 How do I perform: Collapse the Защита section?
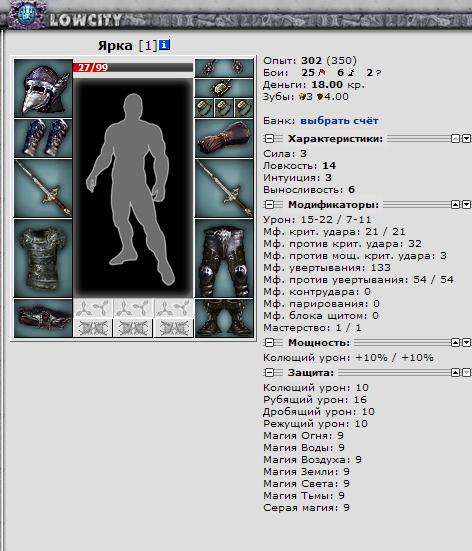click(269, 372)
